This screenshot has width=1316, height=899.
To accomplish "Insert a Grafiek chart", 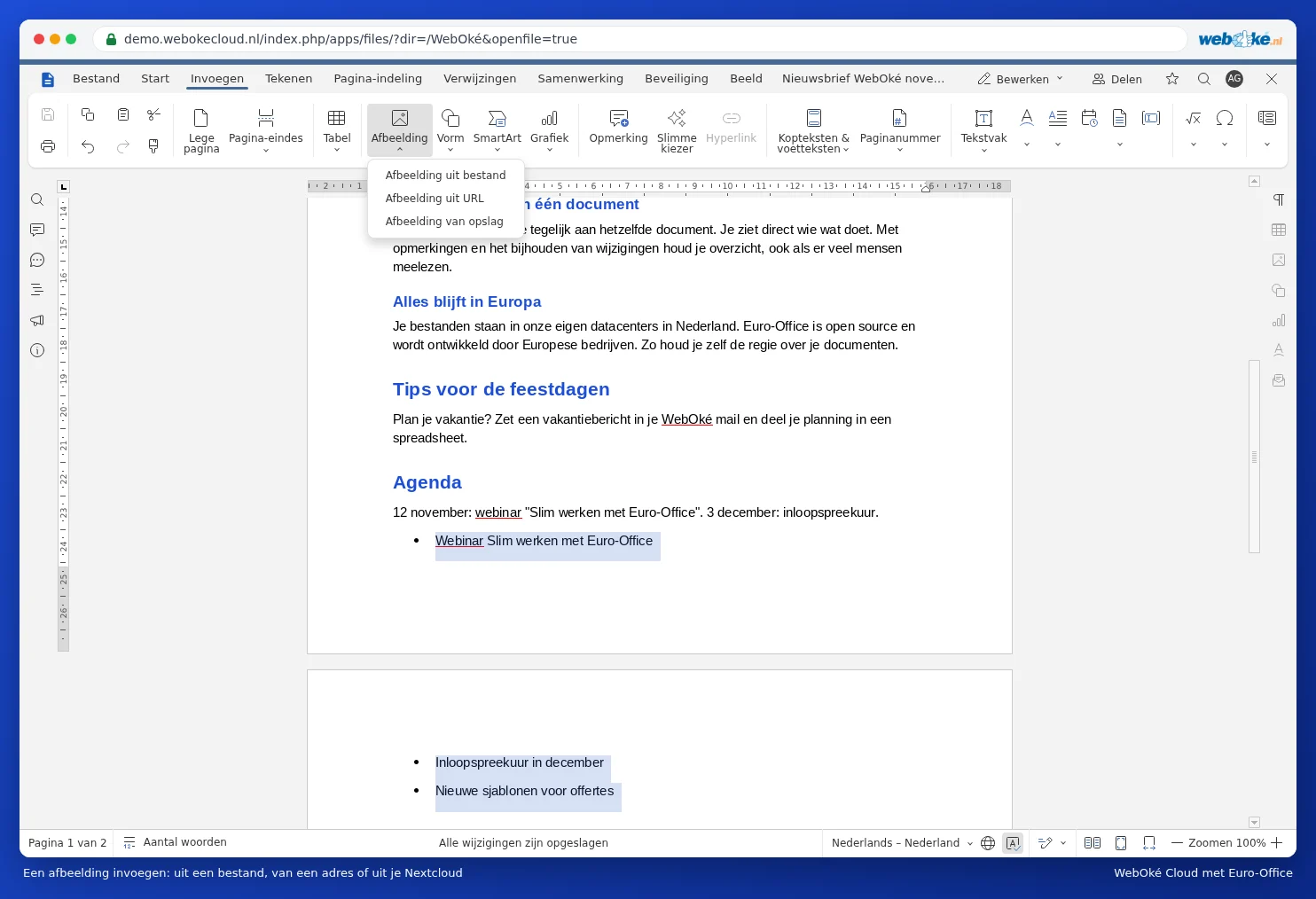I will click(549, 130).
